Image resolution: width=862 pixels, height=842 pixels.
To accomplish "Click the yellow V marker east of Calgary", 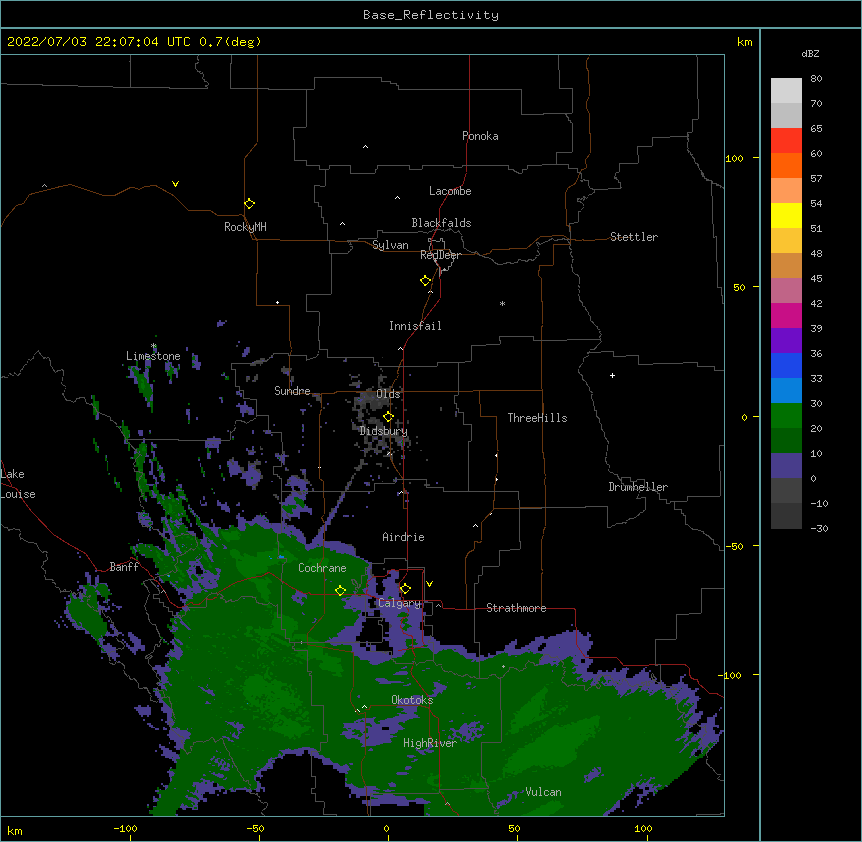I will coord(429,584).
